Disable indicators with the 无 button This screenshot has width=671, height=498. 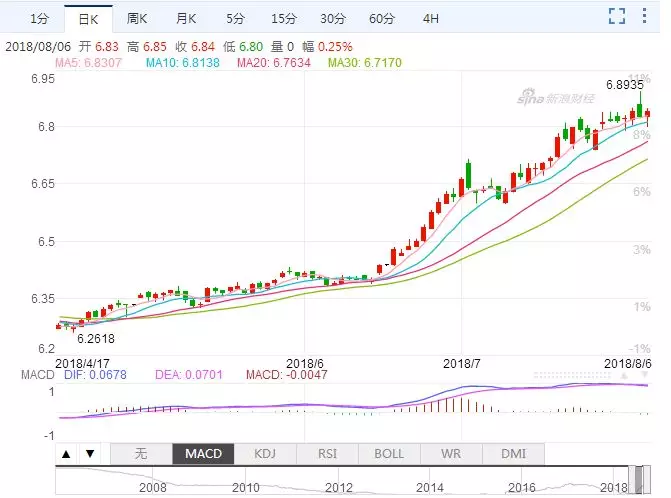click(140, 454)
